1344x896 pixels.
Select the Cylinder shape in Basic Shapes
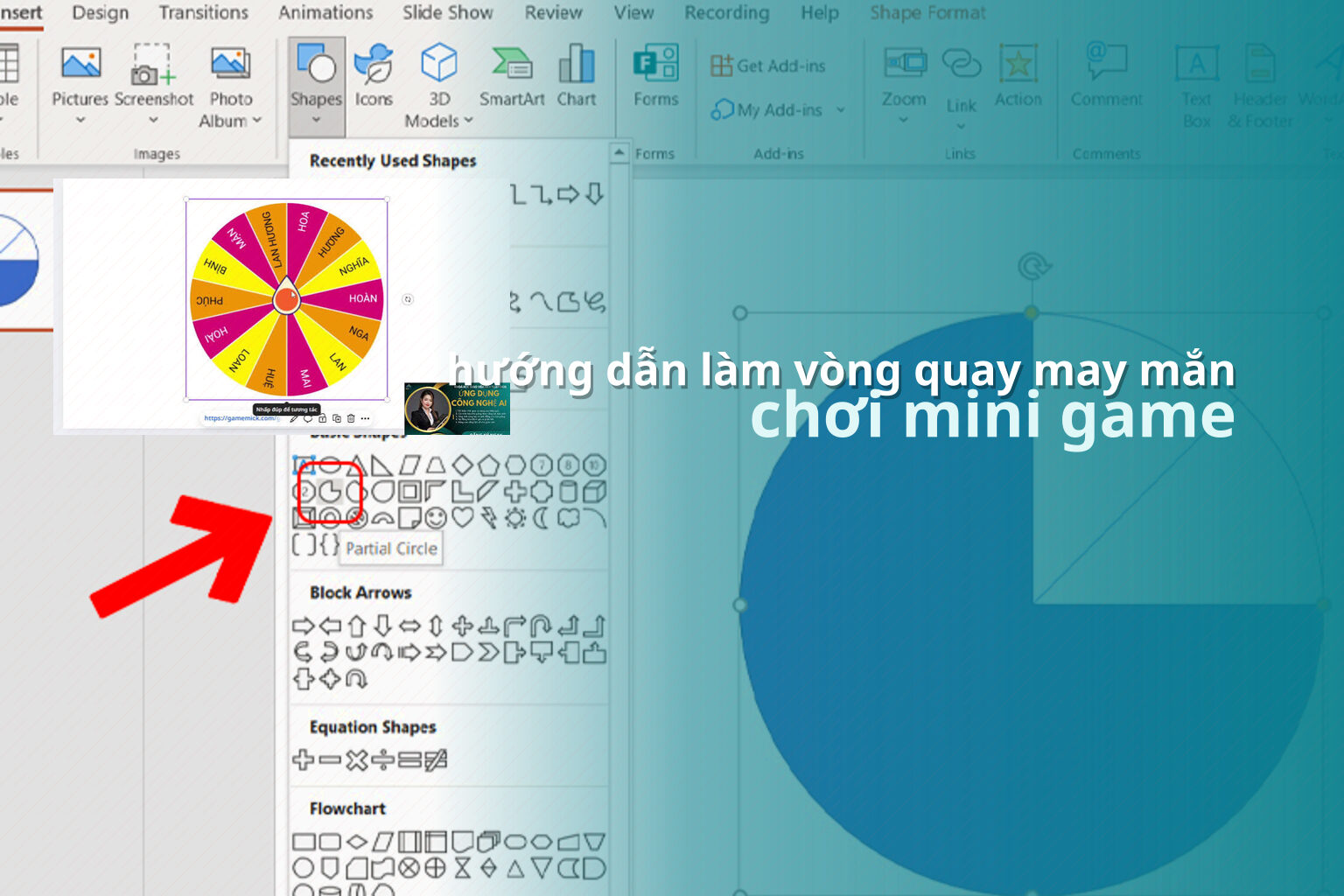point(569,492)
